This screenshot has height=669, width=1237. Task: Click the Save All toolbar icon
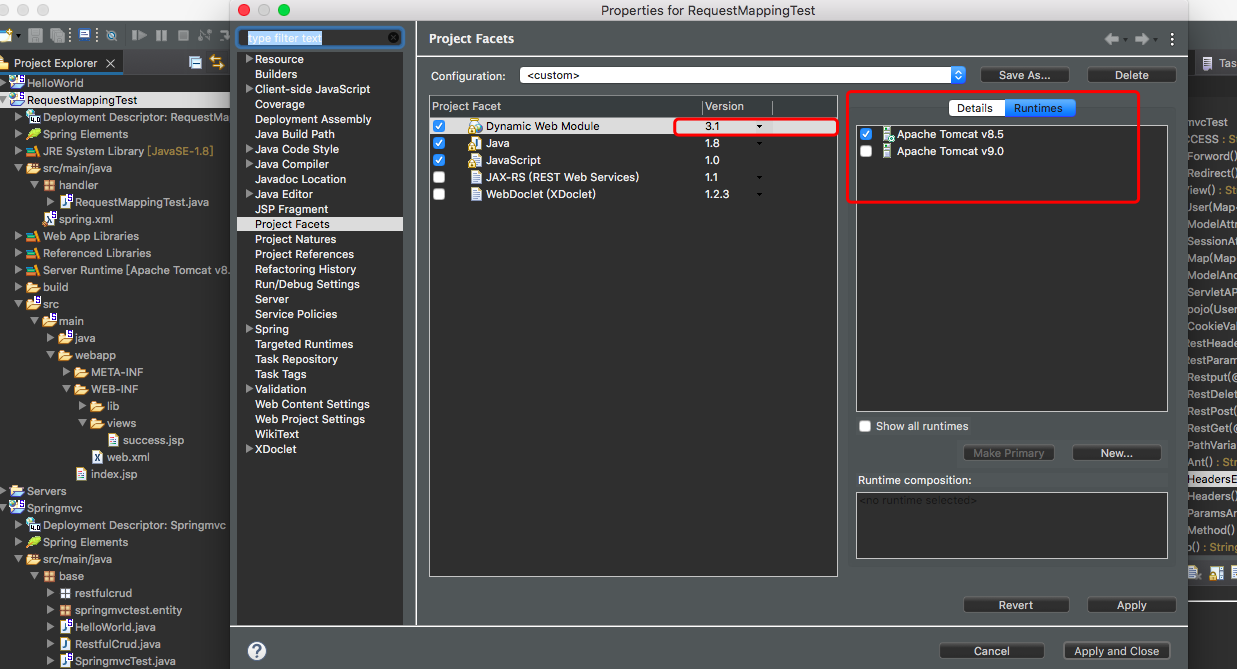tap(57, 35)
